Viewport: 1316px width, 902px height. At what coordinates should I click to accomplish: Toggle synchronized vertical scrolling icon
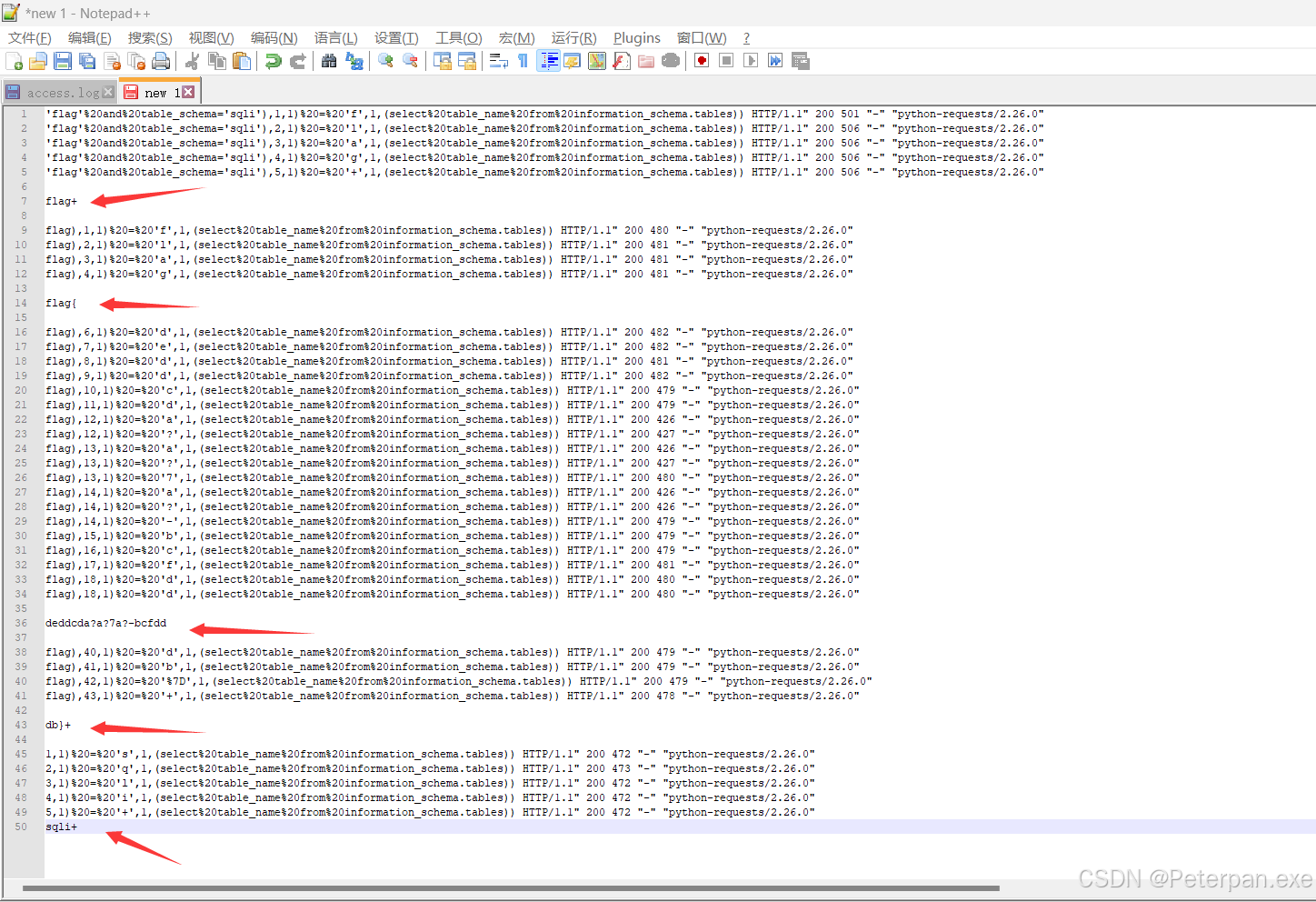(443, 61)
